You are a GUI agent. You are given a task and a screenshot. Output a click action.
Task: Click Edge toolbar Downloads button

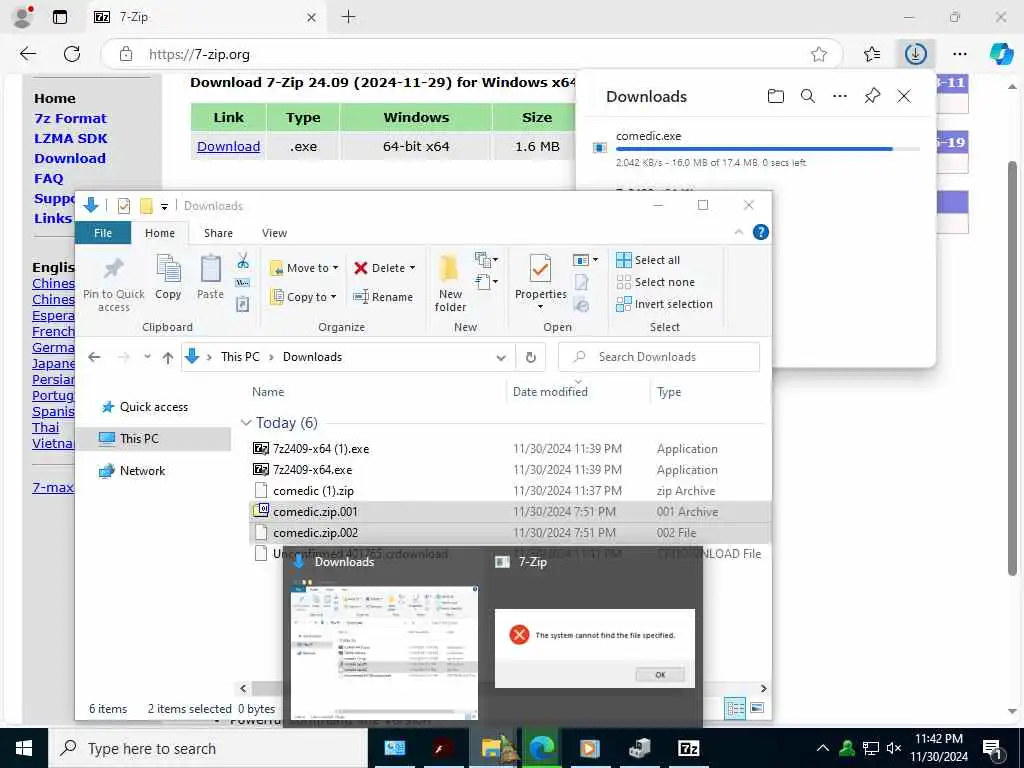pos(916,54)
